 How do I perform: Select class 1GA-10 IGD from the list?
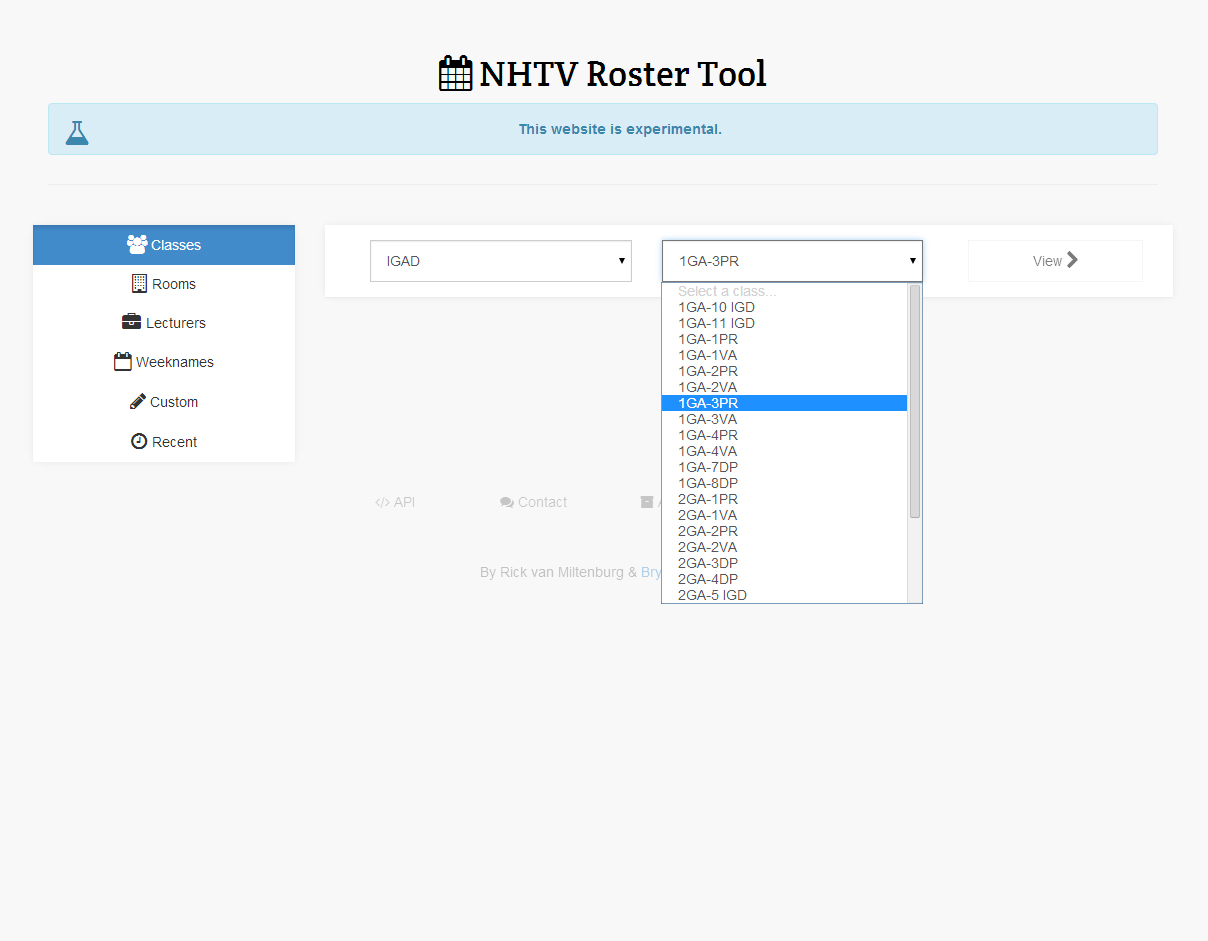(x=784, y=307)
